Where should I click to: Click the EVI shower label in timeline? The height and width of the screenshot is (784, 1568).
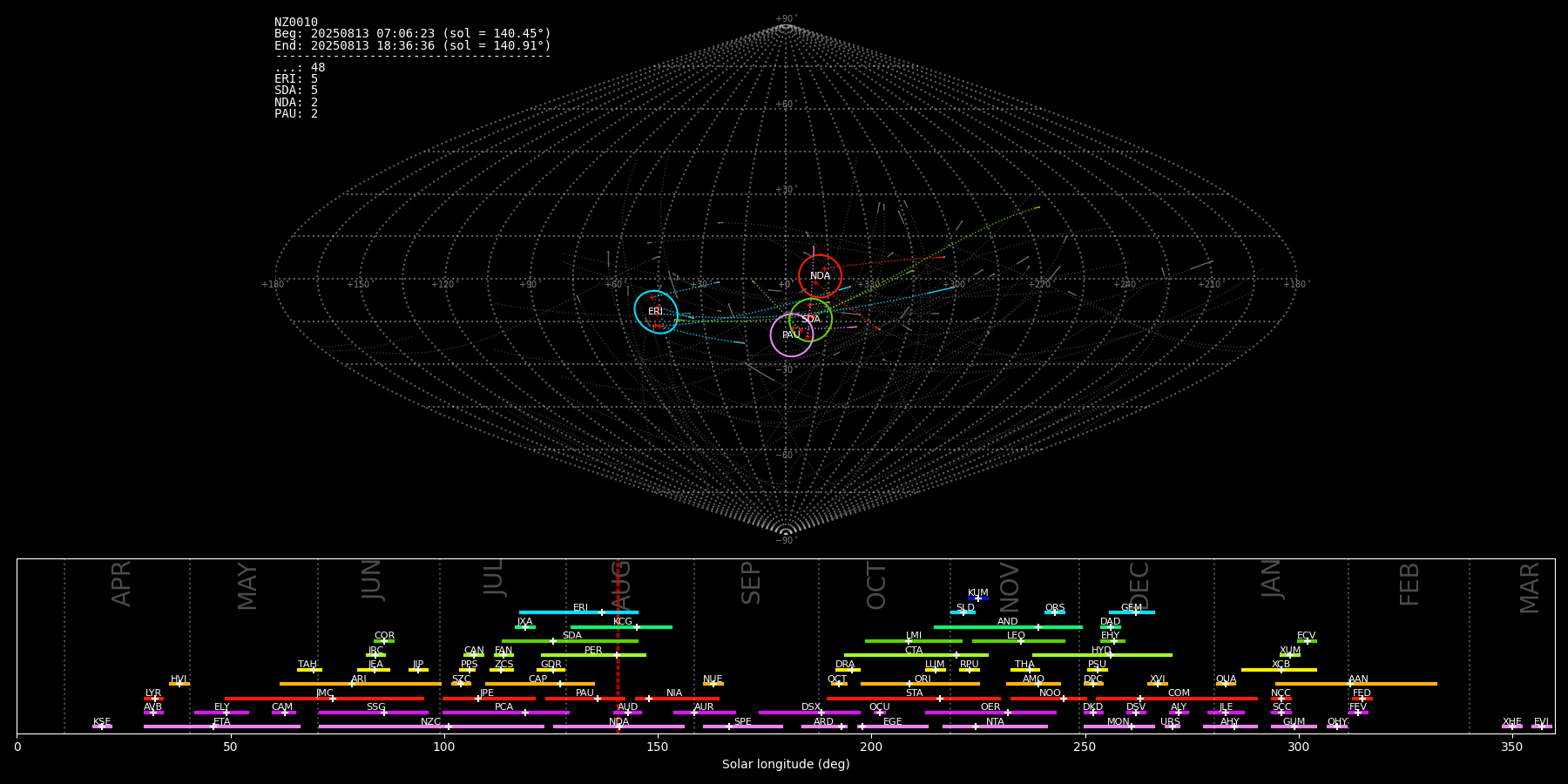coord(1541,722)
